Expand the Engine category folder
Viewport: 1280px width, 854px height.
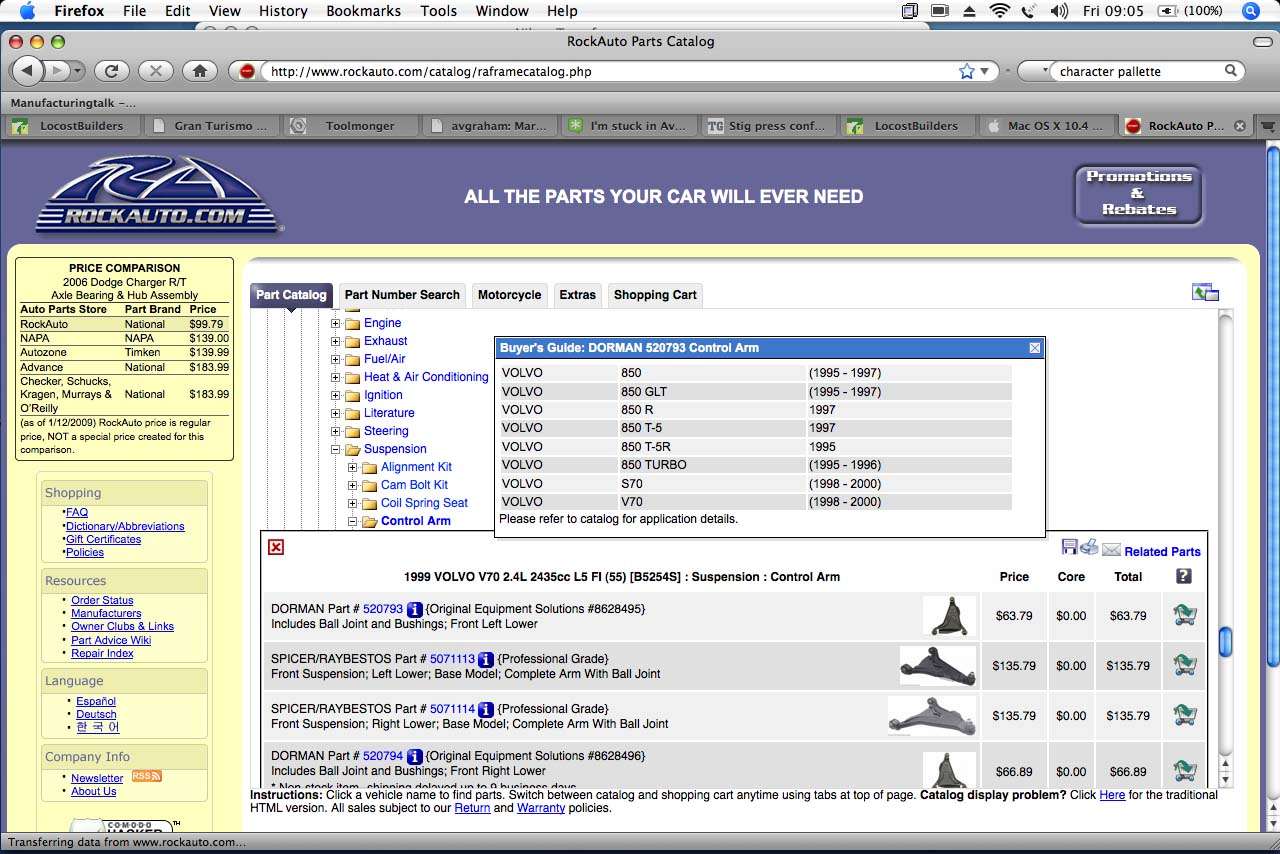(336, 323)
